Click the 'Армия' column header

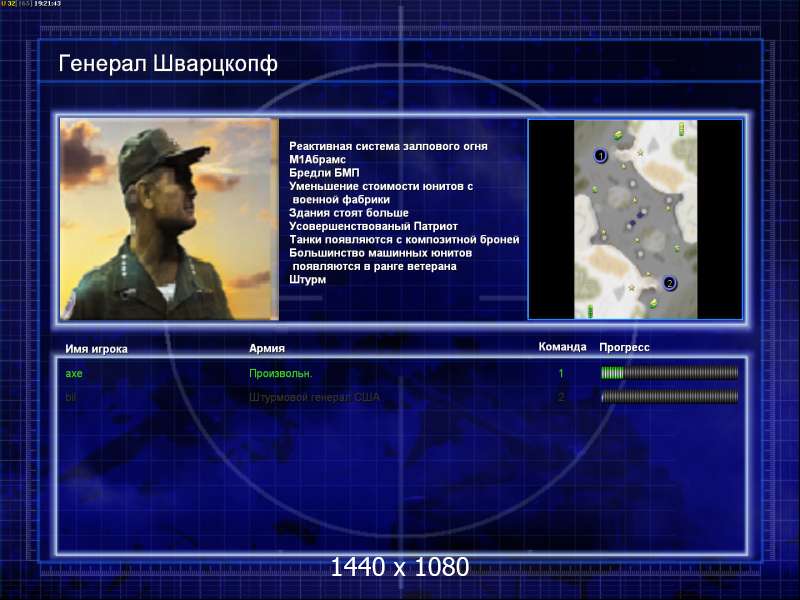pos(267,348)
